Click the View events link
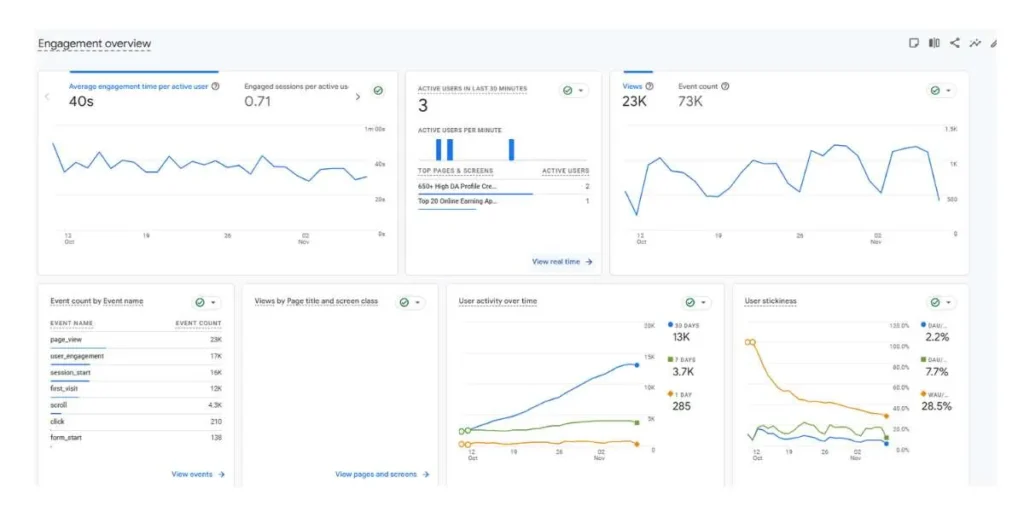Screen dimensions: 1024x512 [x=197, y=474]
